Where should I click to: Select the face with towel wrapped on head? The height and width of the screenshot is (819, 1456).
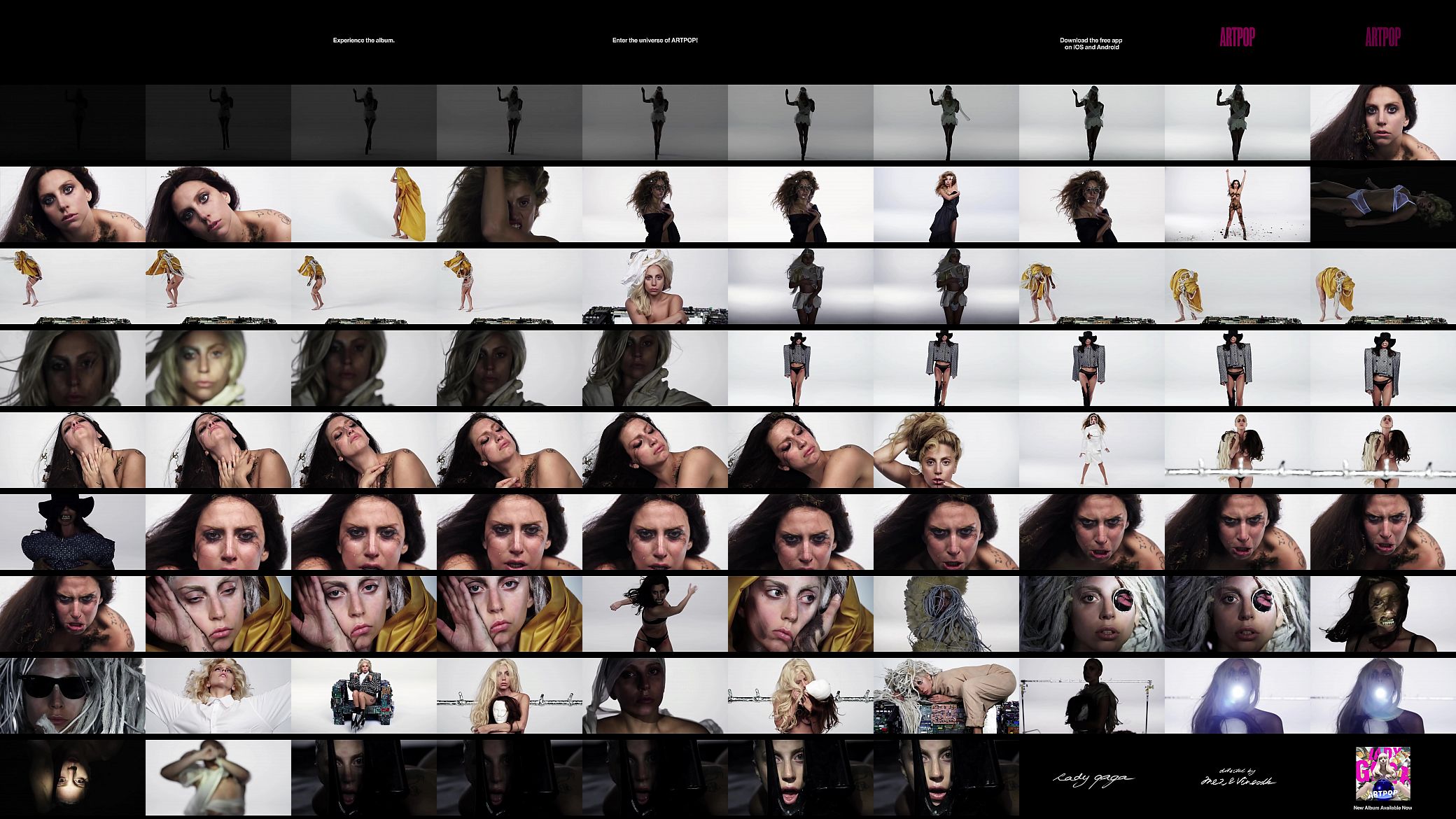point(655,696)
